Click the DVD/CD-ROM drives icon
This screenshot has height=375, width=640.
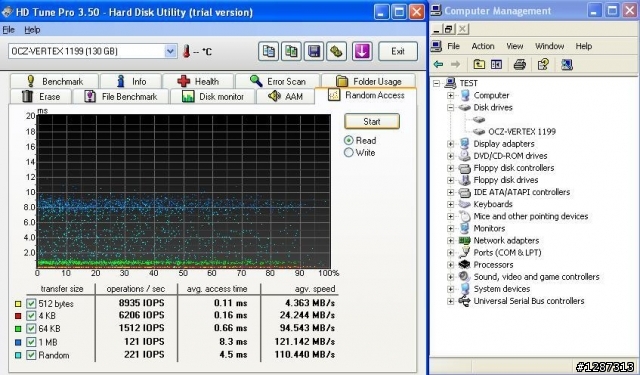[464, 155]
